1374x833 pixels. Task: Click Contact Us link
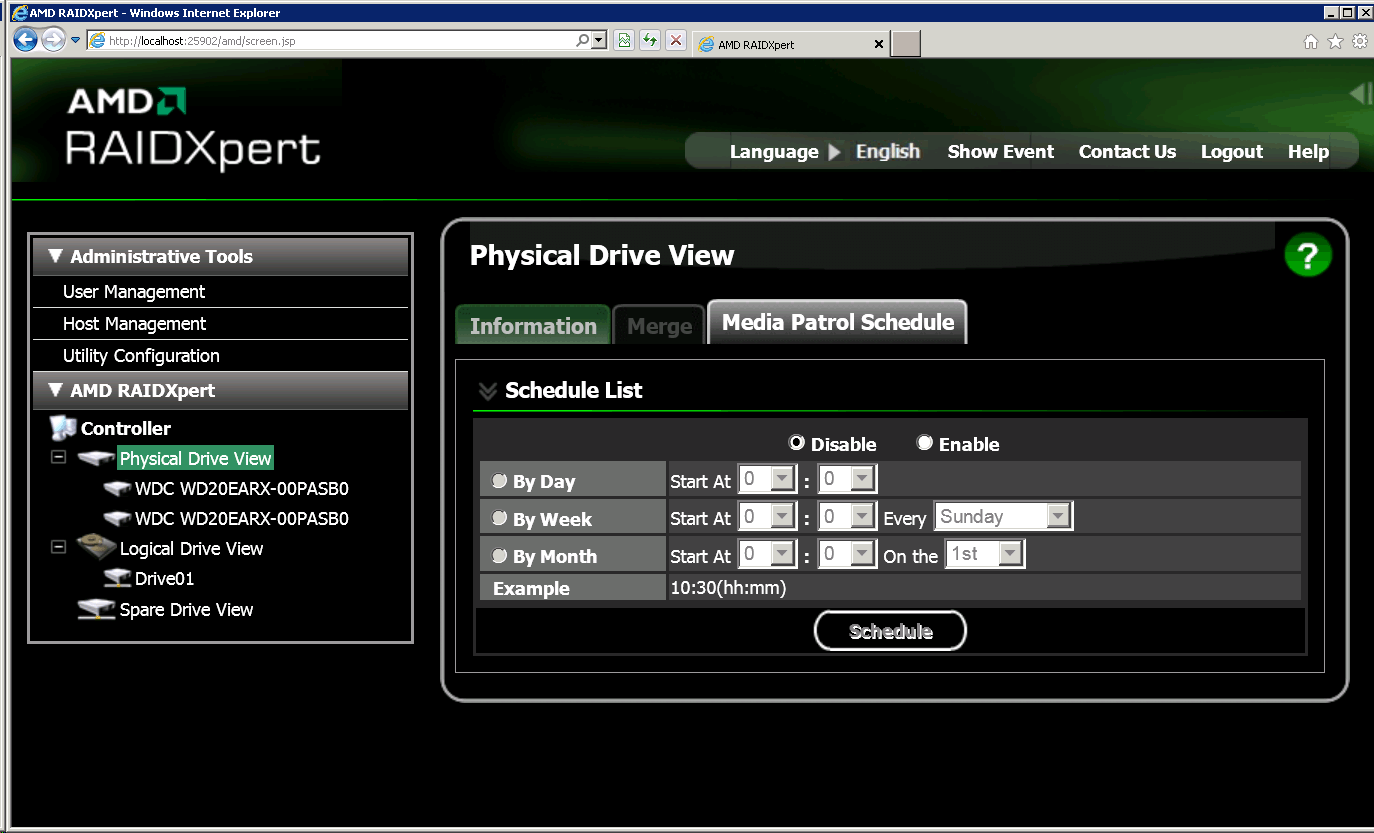click(1127, 151)
